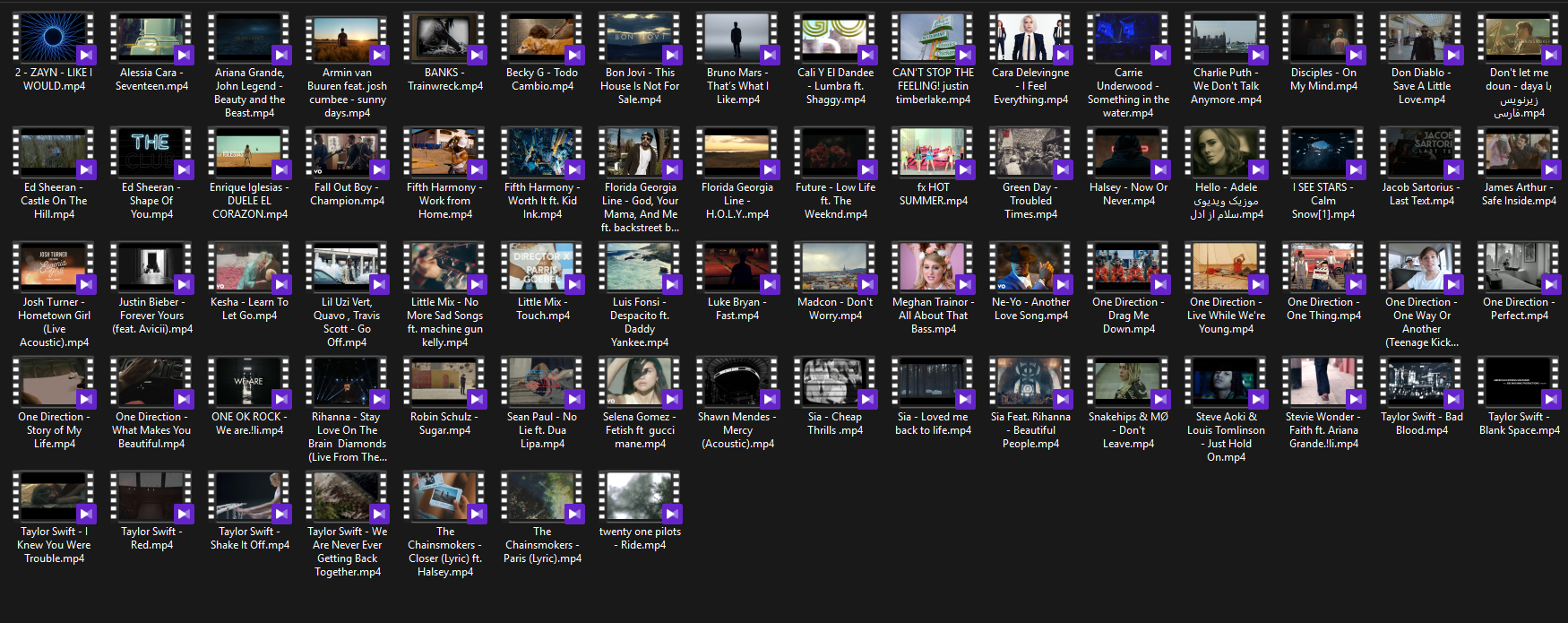This screenshot has width=1568, height=623.
Task: Select ONE OK ROCK - We are video thumbnail
Action: pos(249,382)
